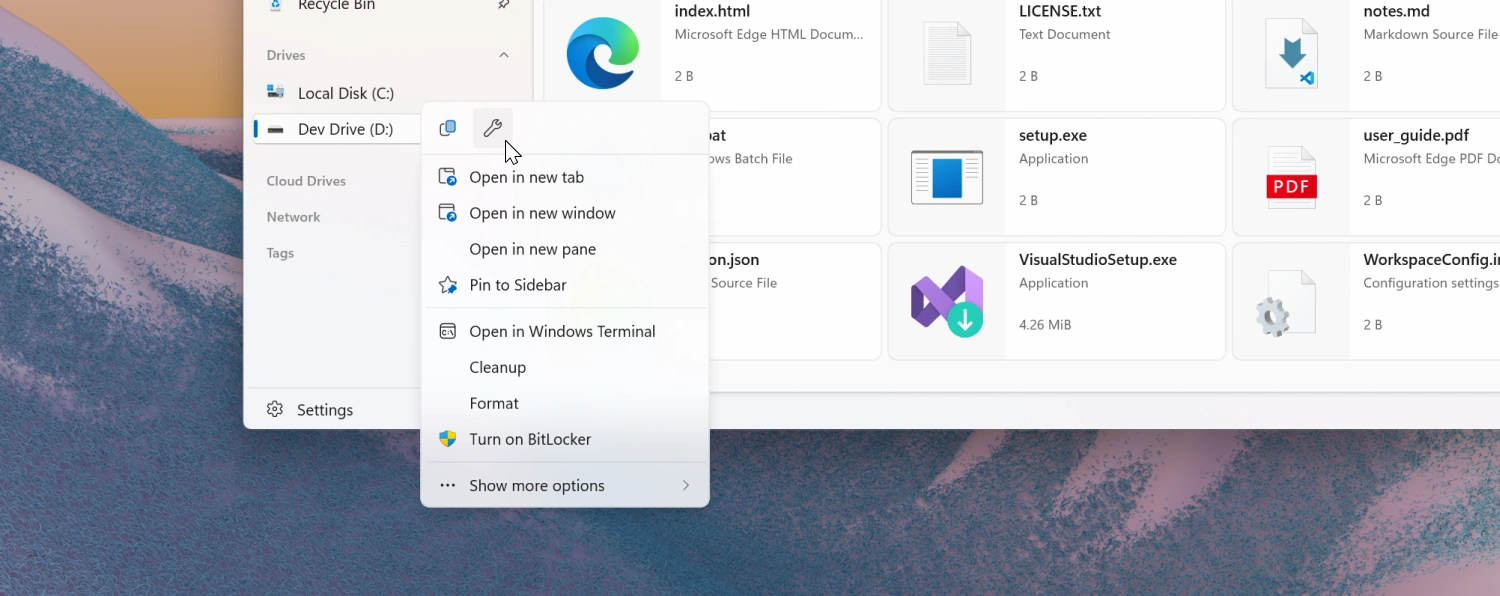1500x596 pixels.
Task: Click the Microsoft Edge icon on index.html
Action: click(601, 53)
